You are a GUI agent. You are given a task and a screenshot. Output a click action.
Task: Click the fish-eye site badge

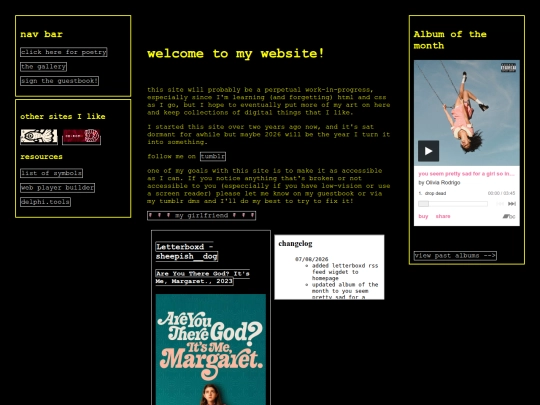coord(39,136)
